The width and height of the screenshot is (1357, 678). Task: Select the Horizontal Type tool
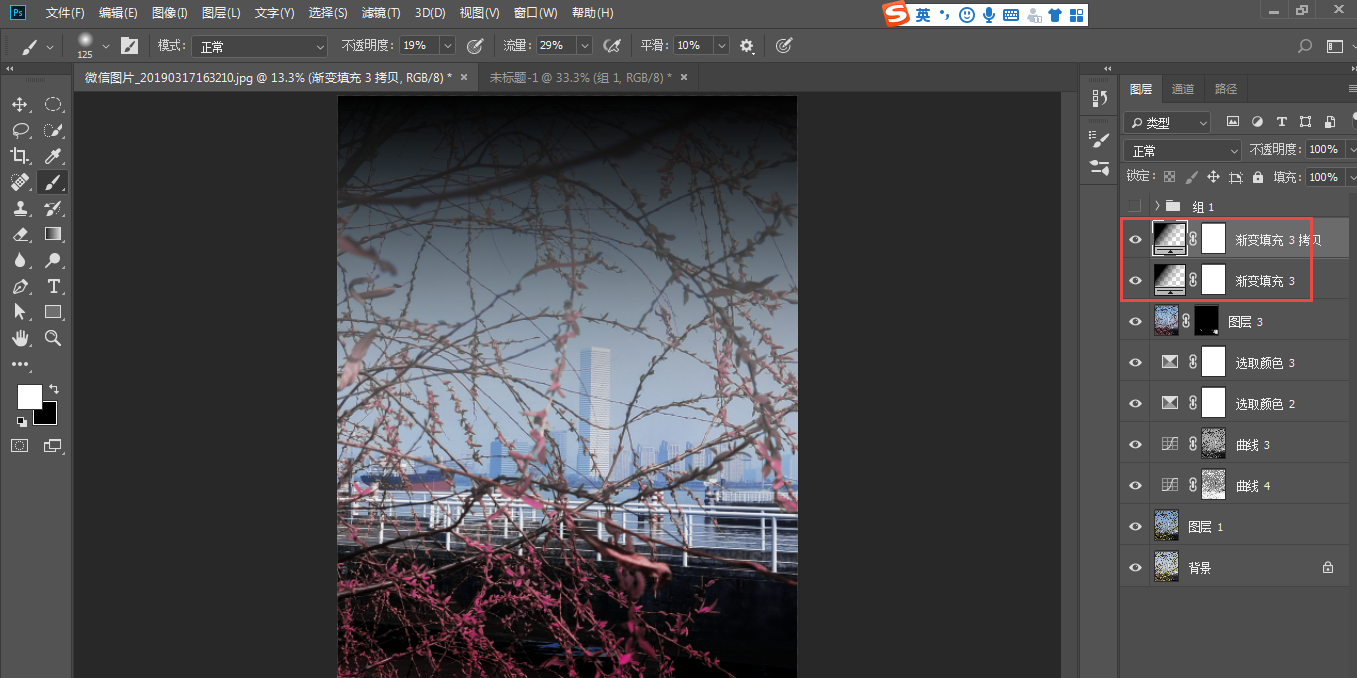(54, 287)
